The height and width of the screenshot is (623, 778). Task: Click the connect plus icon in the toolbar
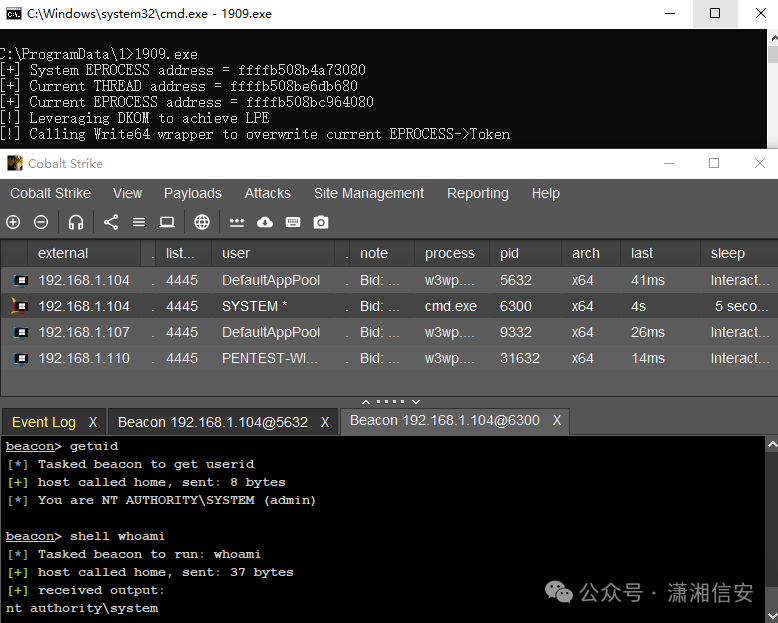click(x=13, y=222)
